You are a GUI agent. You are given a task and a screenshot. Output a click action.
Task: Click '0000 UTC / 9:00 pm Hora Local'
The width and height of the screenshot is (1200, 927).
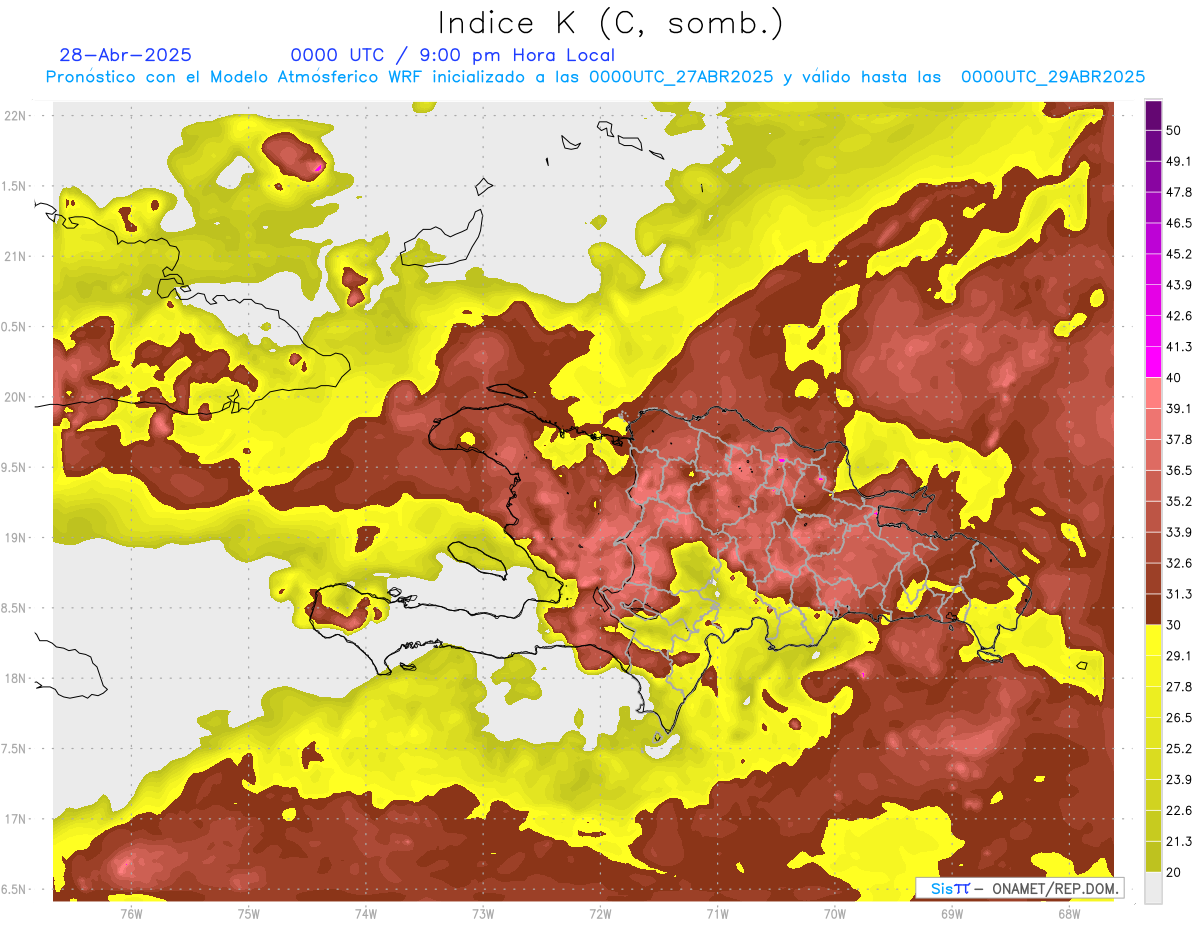pos(453,55)
